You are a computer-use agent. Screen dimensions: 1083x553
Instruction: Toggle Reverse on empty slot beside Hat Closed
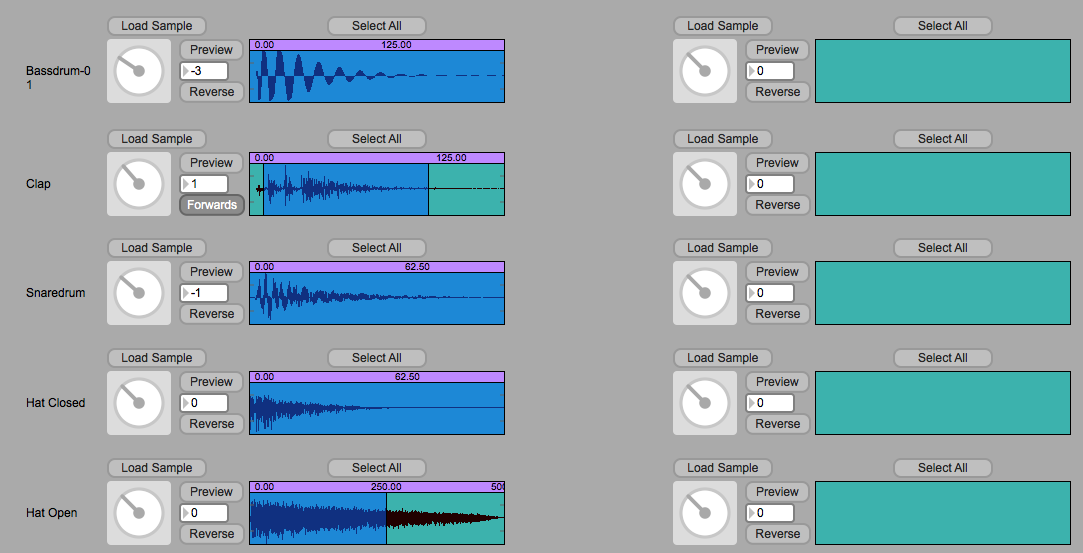(x=777, y=424)
